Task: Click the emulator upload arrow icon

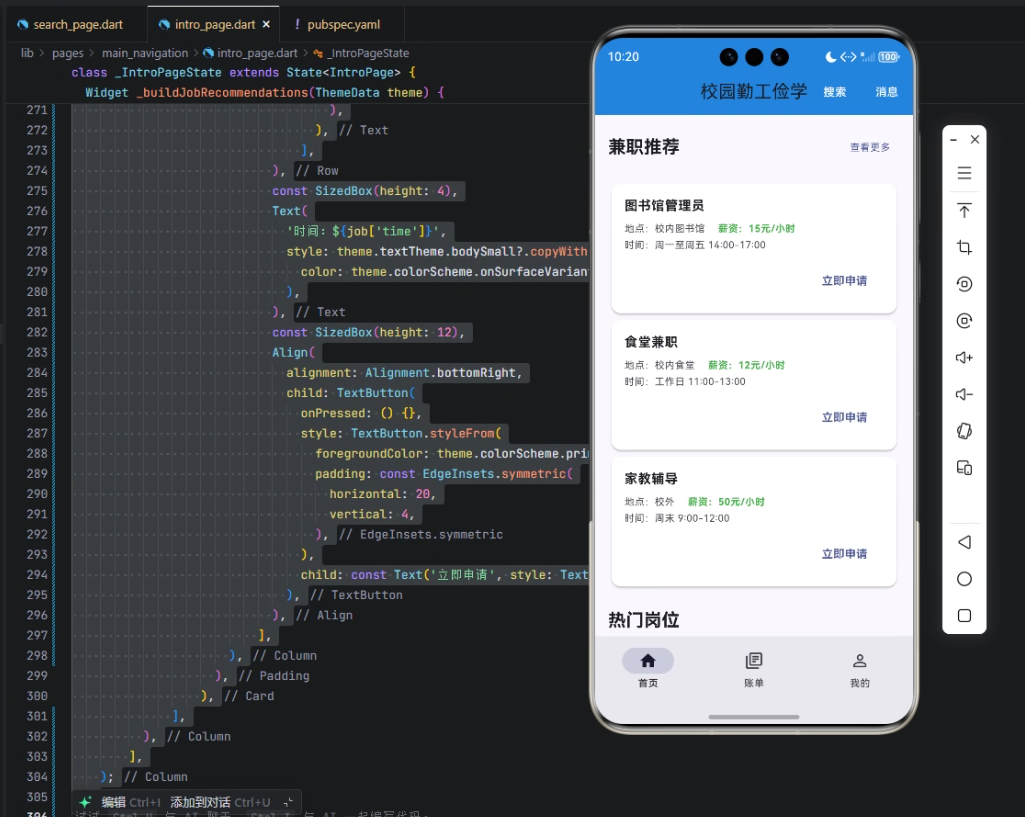Action: [x=964, y=210]
